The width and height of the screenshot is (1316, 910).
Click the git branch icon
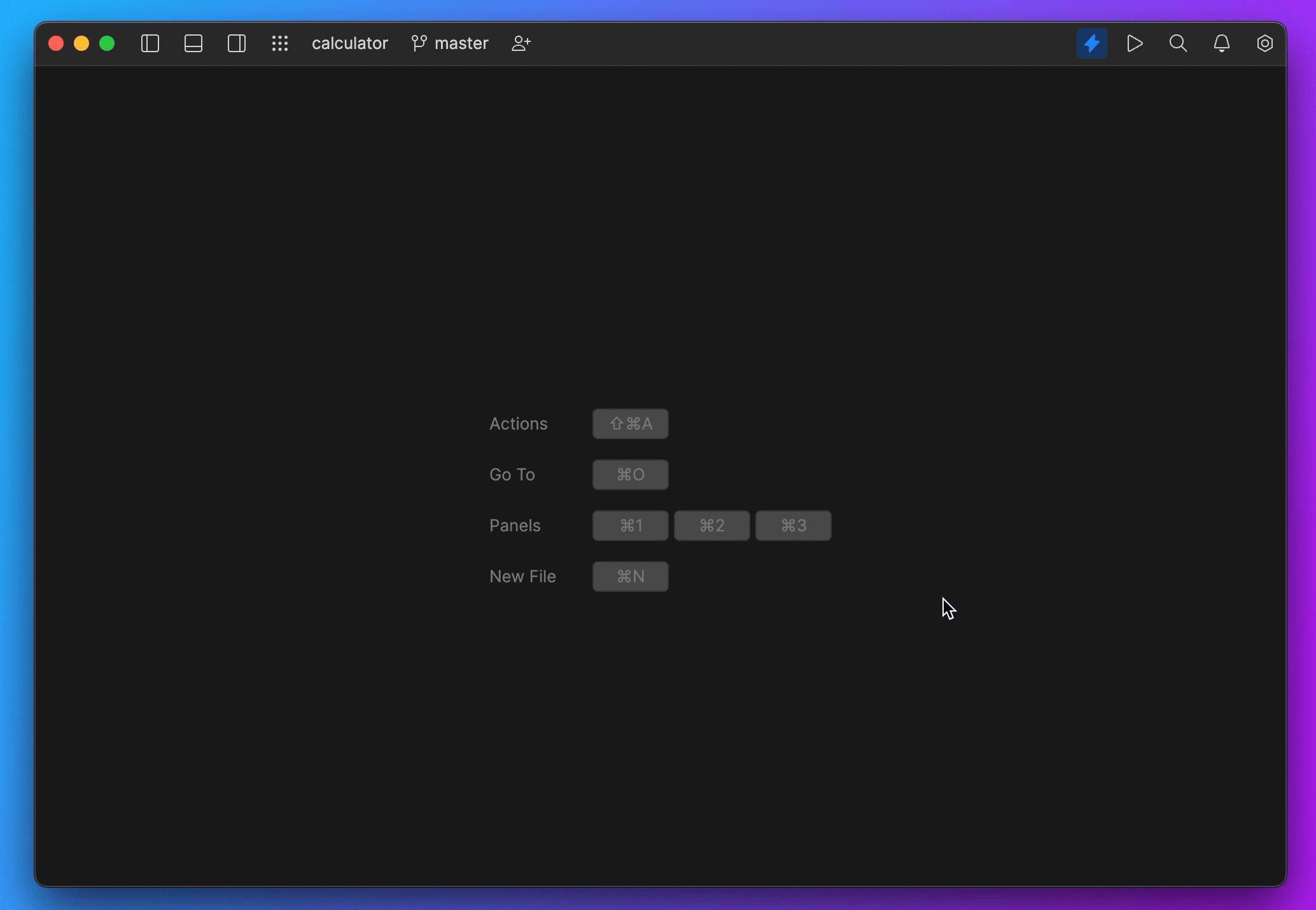(419, 43)
